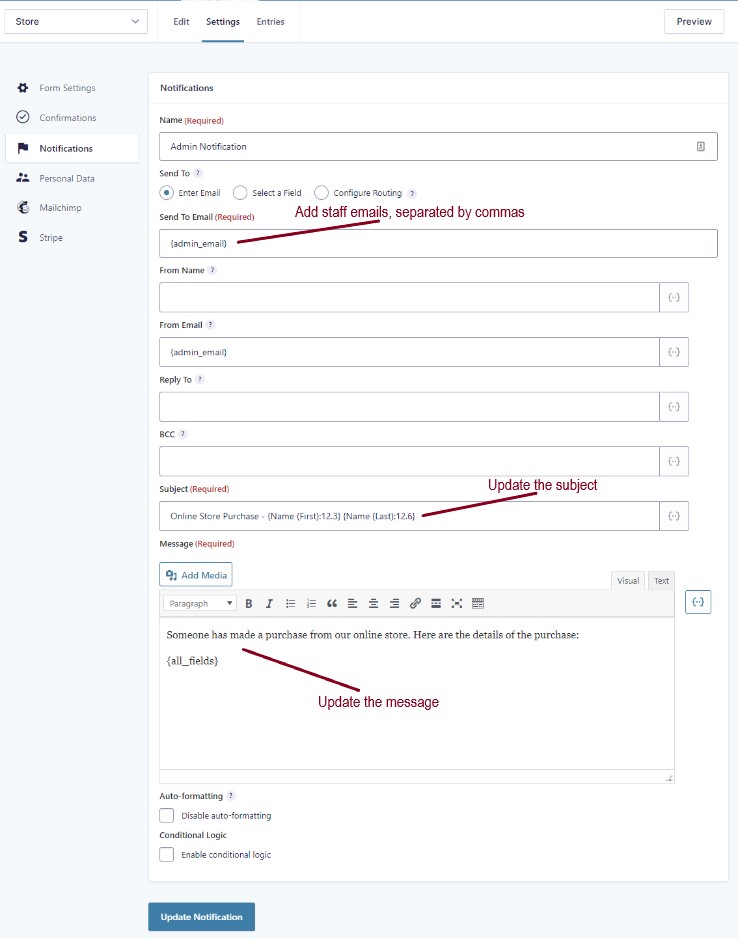Click the Update Notification button

click(201, 917)
